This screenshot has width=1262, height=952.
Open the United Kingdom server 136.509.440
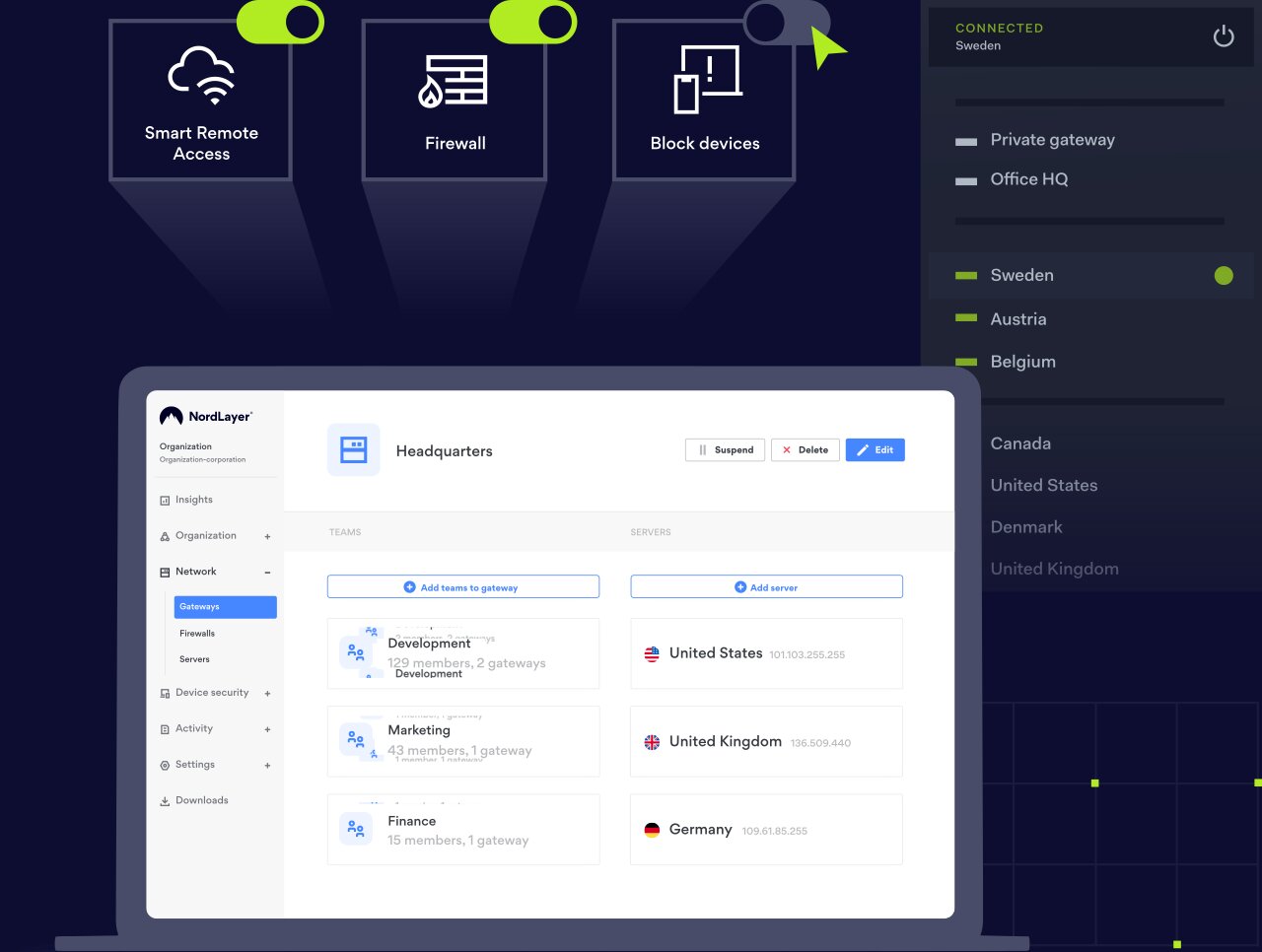[766, 741]
